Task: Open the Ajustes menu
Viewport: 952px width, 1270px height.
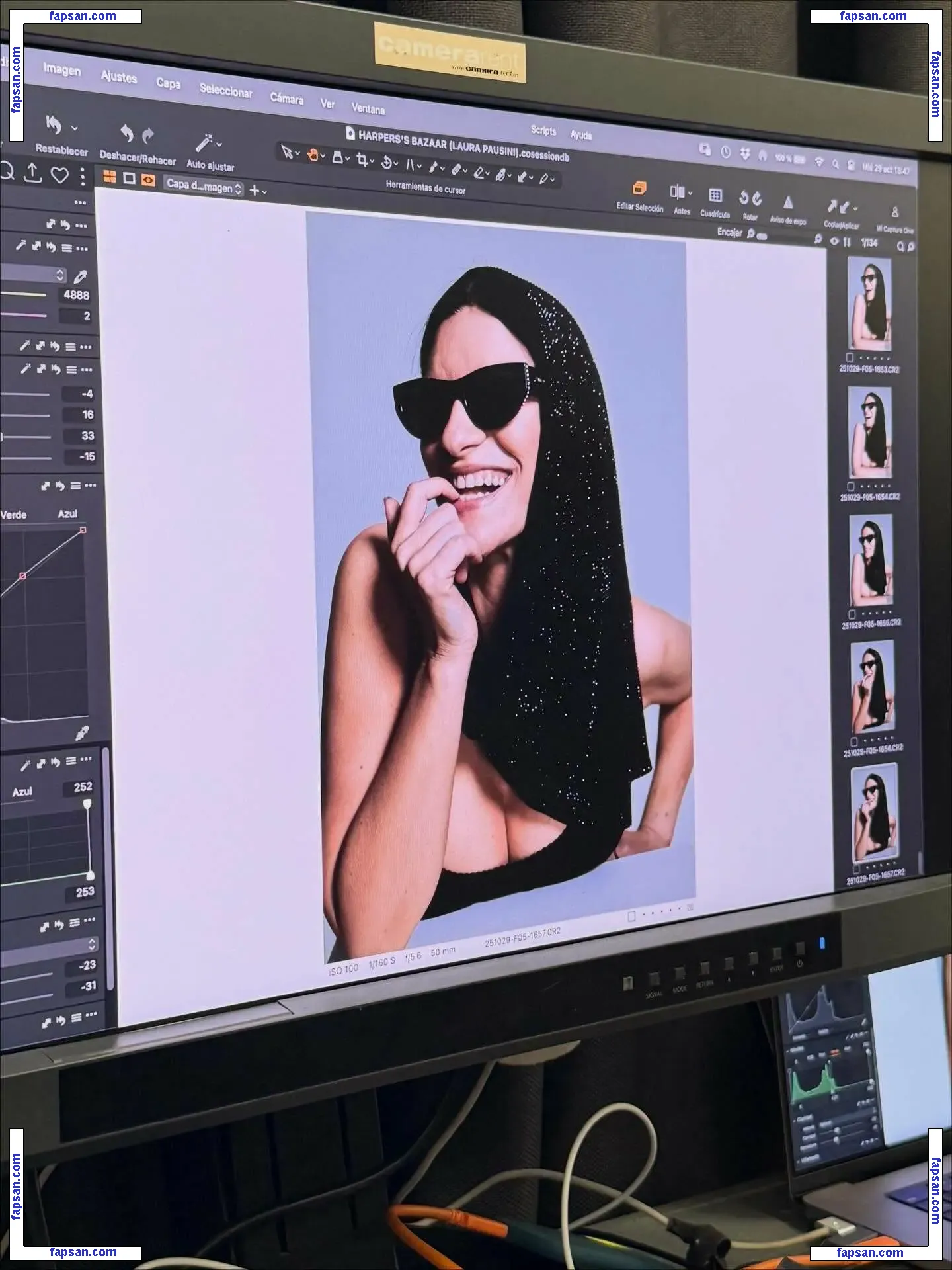Action: tap(118, 77)
